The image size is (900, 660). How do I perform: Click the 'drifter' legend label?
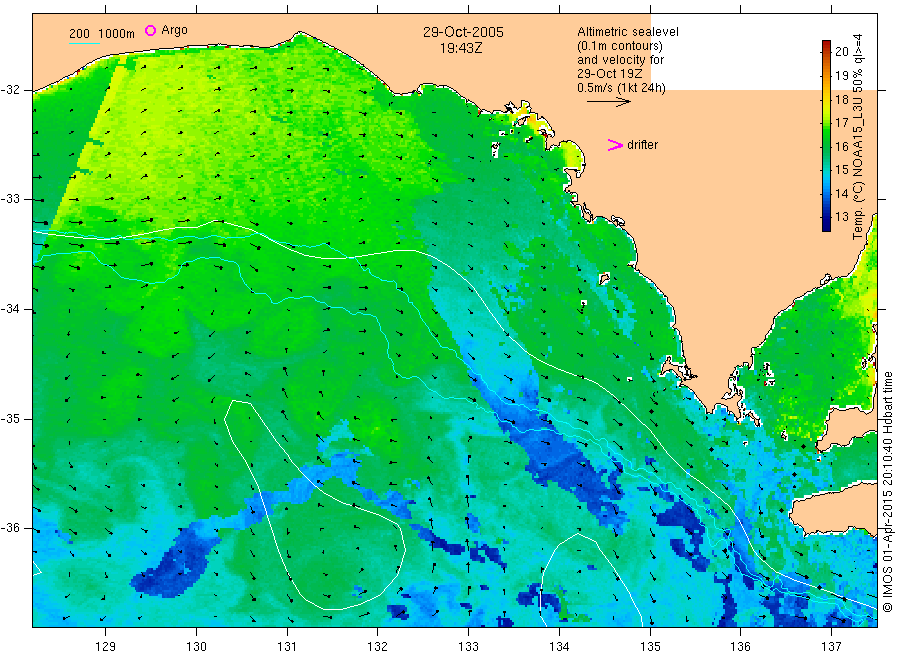pos(642,145)
